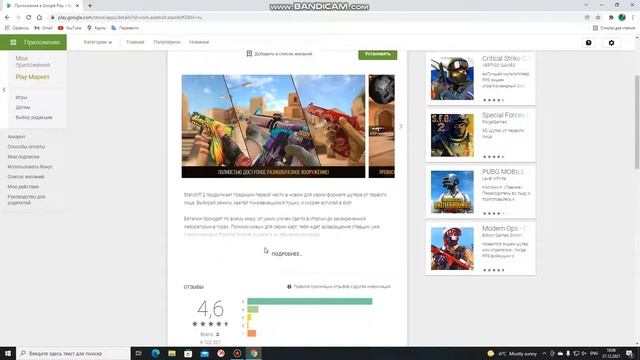
Task: Open the extensions puzzle icon
Action: pyautogui.click(x=611, y=18)
